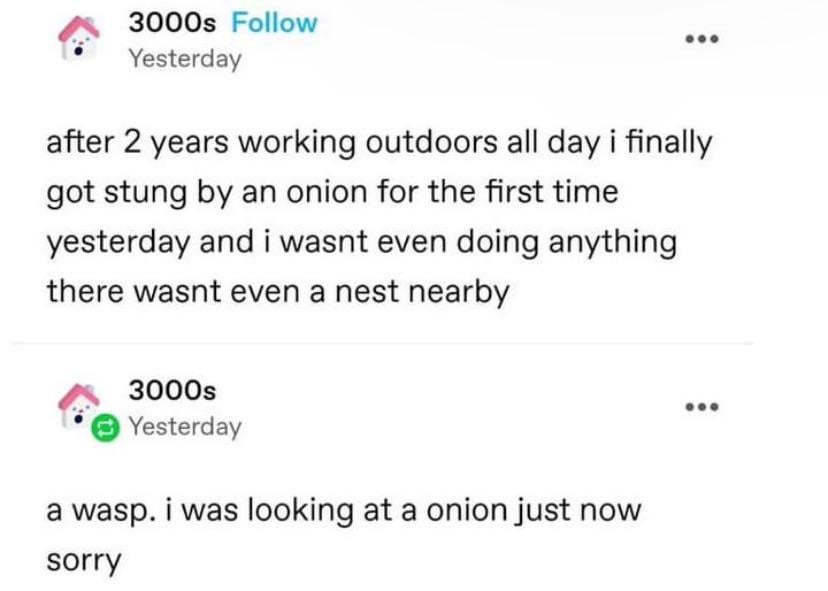
Task: Follow the 3000s blog
Action: click(273, 22)
